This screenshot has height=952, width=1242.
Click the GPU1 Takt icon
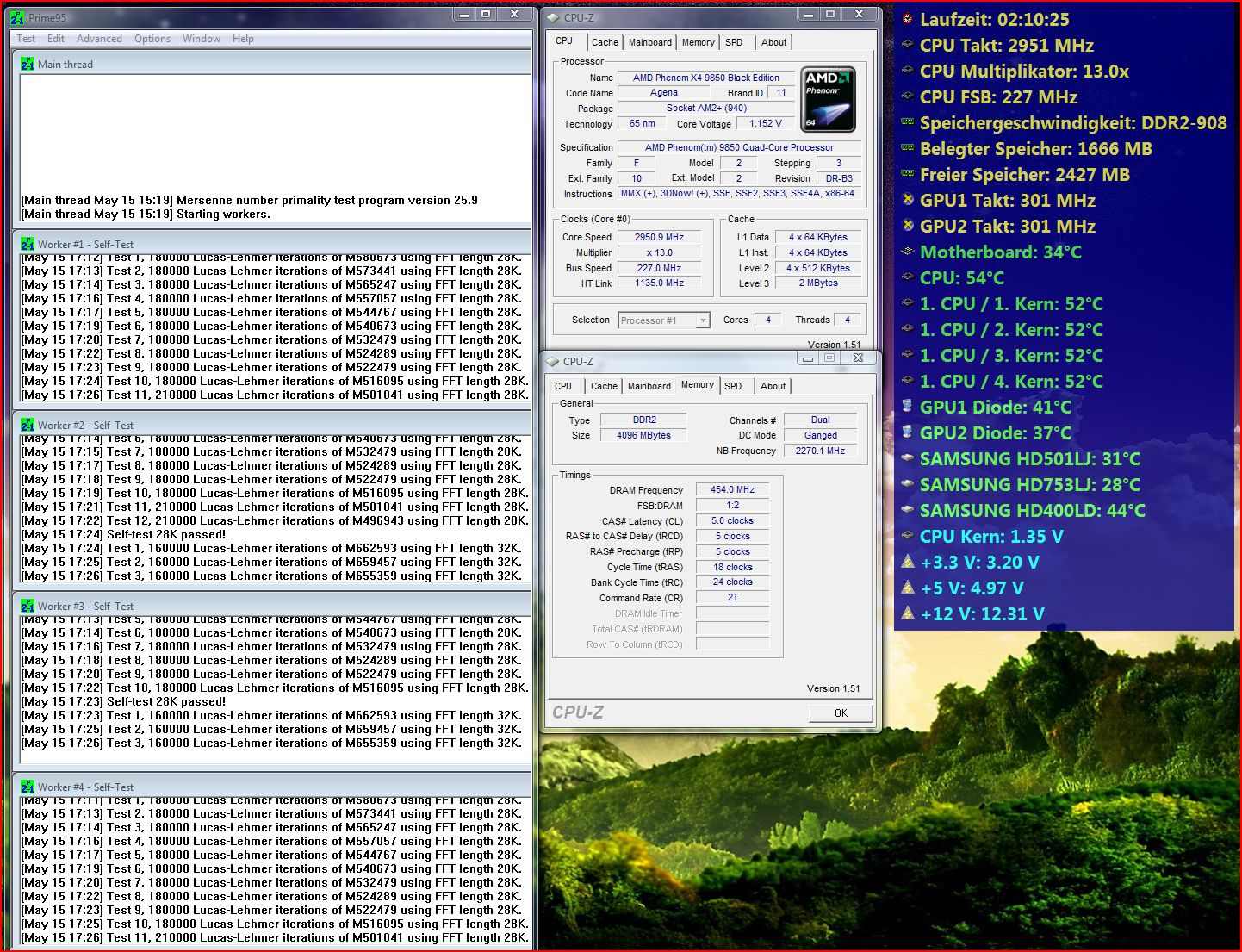[x=907, y=199]
